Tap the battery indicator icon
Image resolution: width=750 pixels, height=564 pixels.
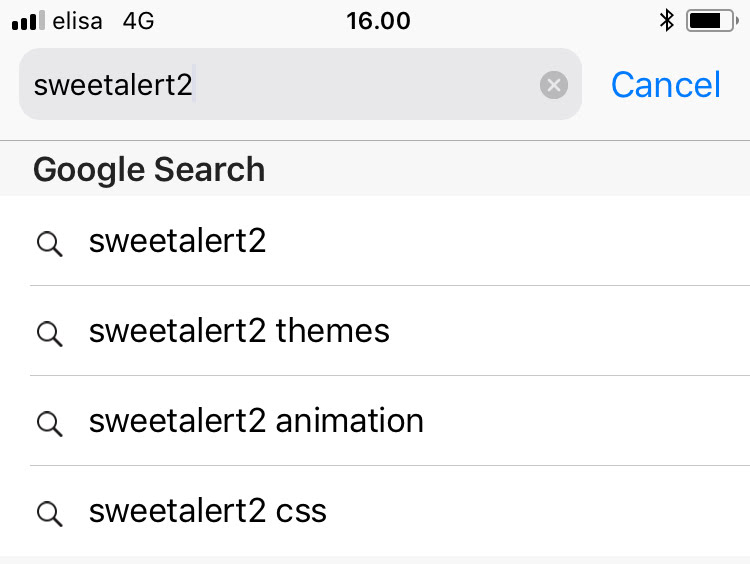711,20
